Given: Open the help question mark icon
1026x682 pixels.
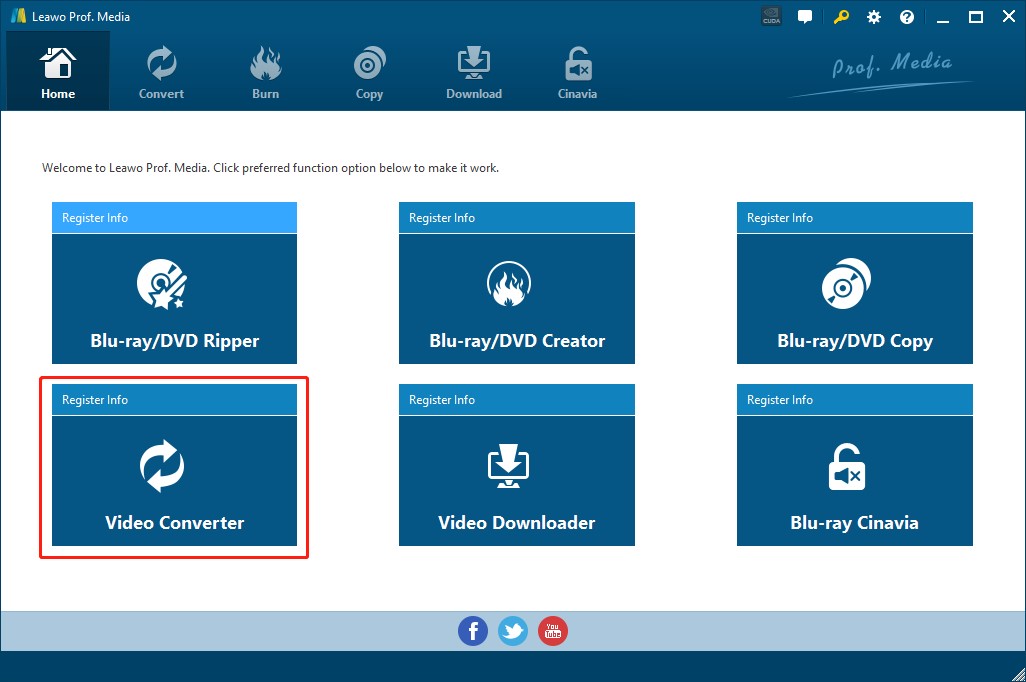Looking at the screenshot, I should 907,17.
